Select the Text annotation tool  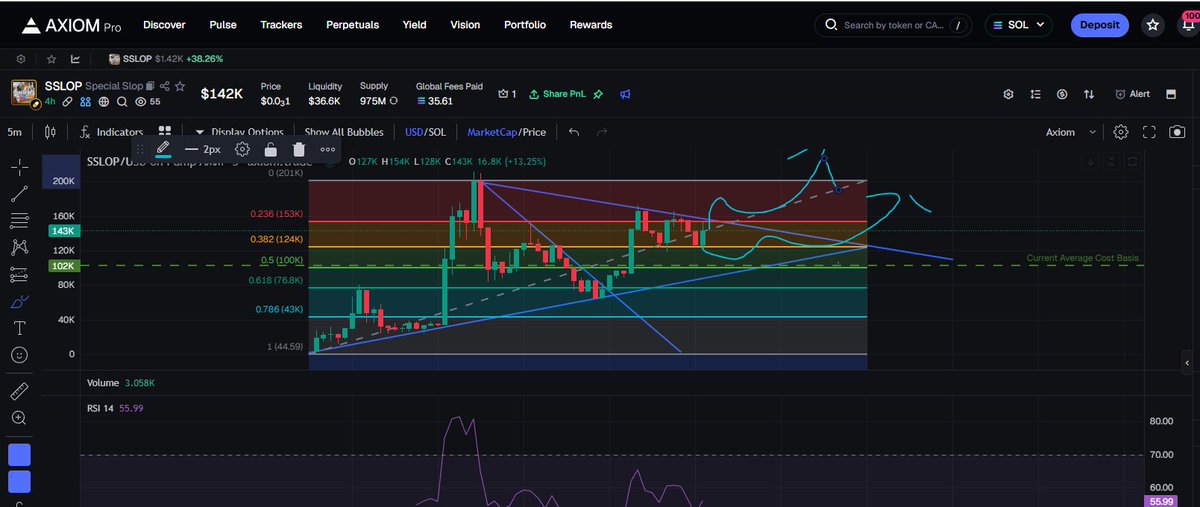pos(19,327)
